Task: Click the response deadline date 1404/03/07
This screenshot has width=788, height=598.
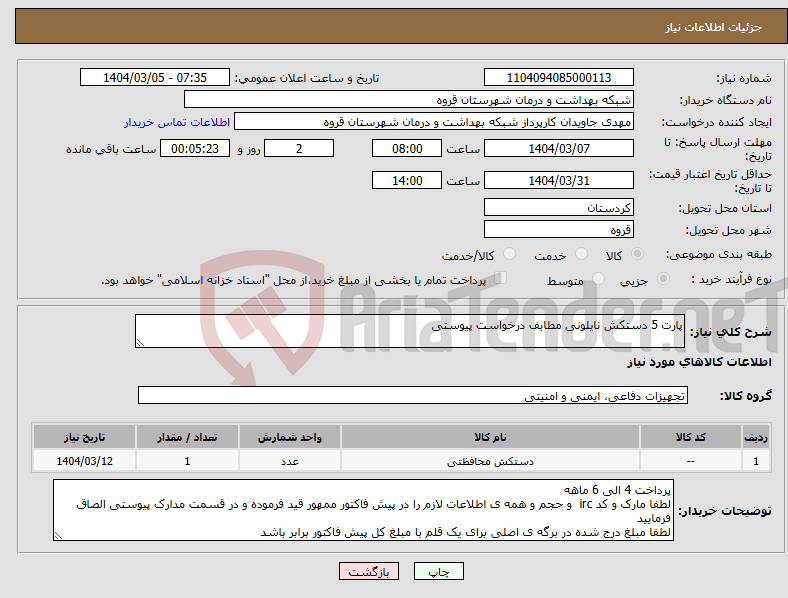Action: coord(558,148)
